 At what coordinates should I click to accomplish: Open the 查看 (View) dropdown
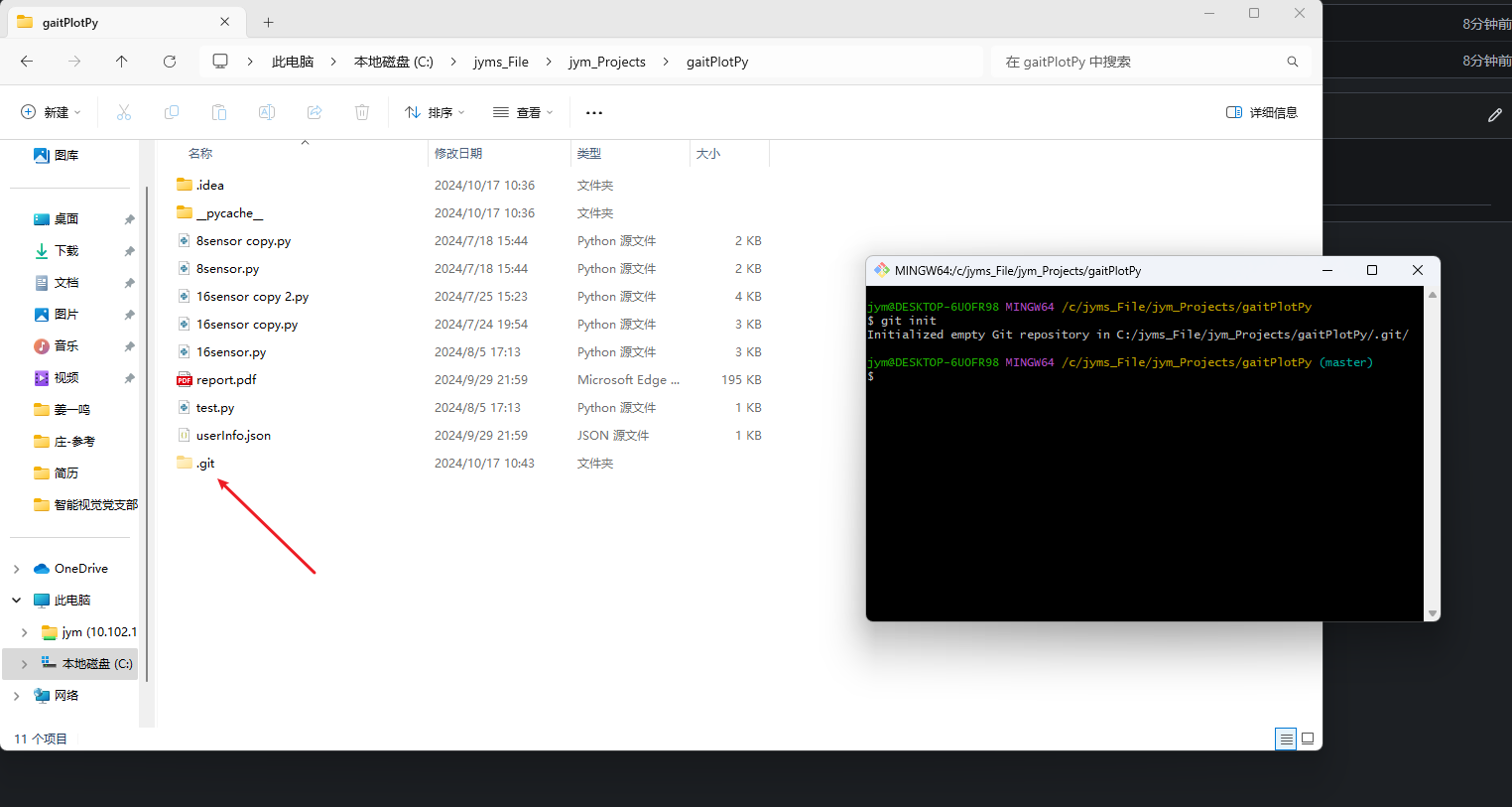pos(523,112)
